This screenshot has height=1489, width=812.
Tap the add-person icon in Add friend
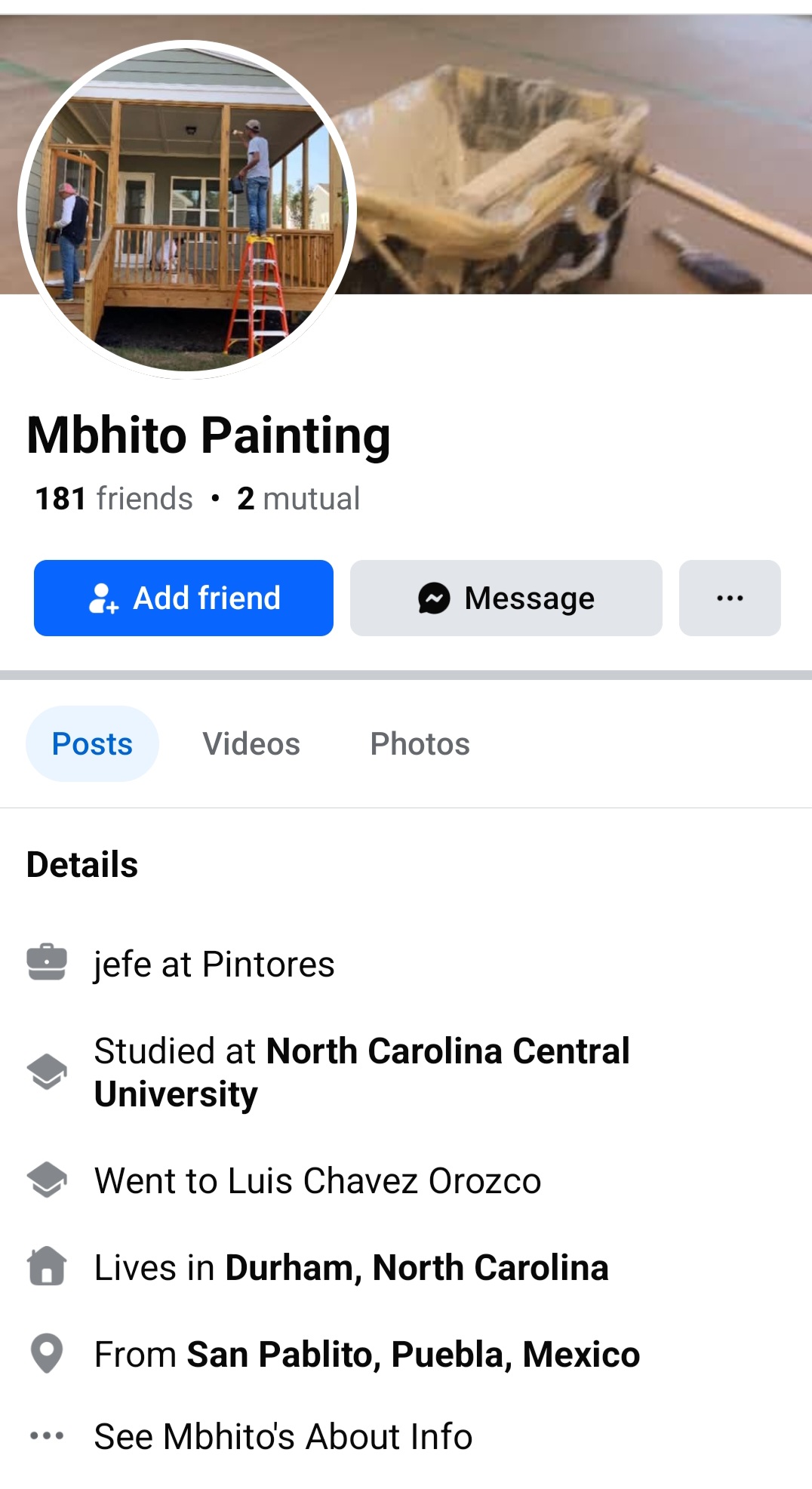point(103,598)
